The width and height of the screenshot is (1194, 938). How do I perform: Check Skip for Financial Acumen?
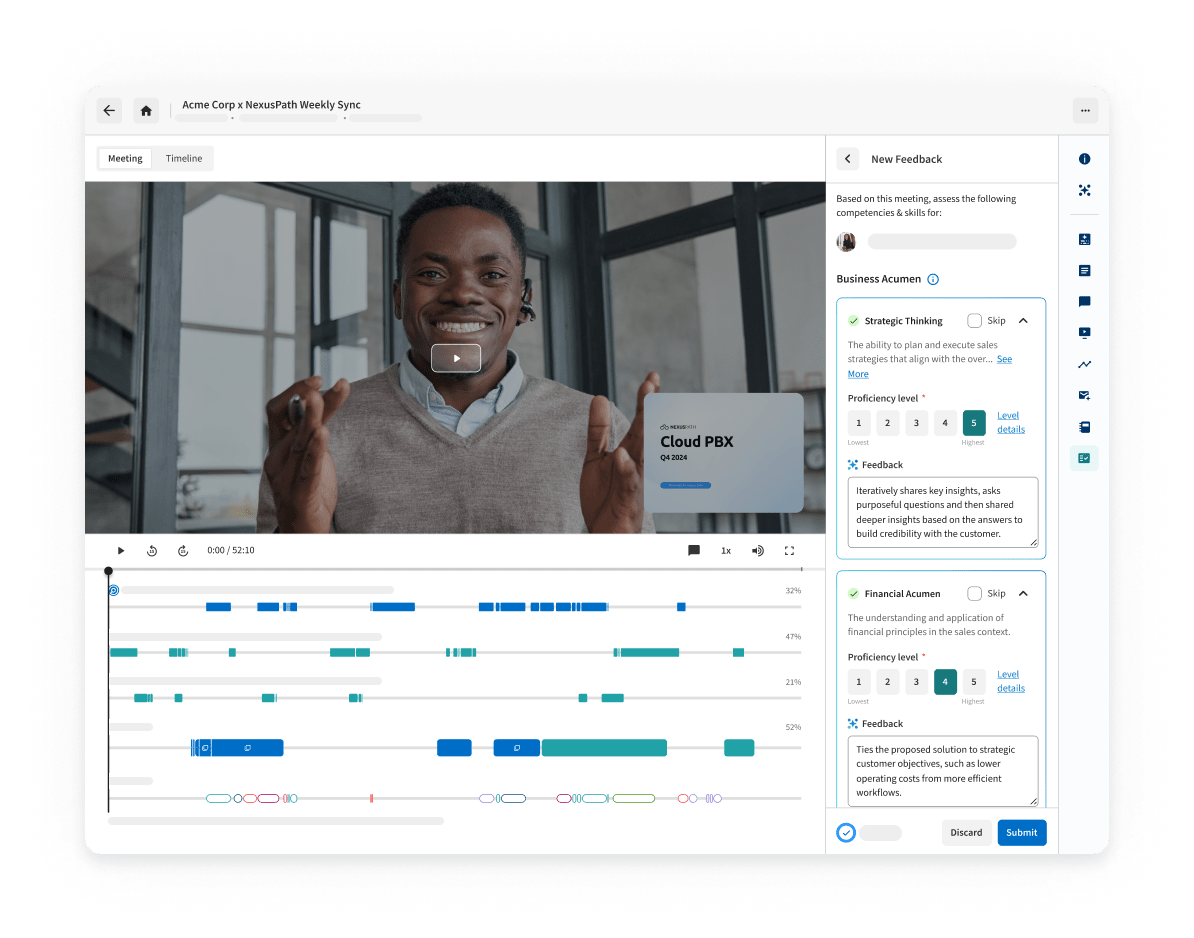pyautogui.click(x=974, y=593)
